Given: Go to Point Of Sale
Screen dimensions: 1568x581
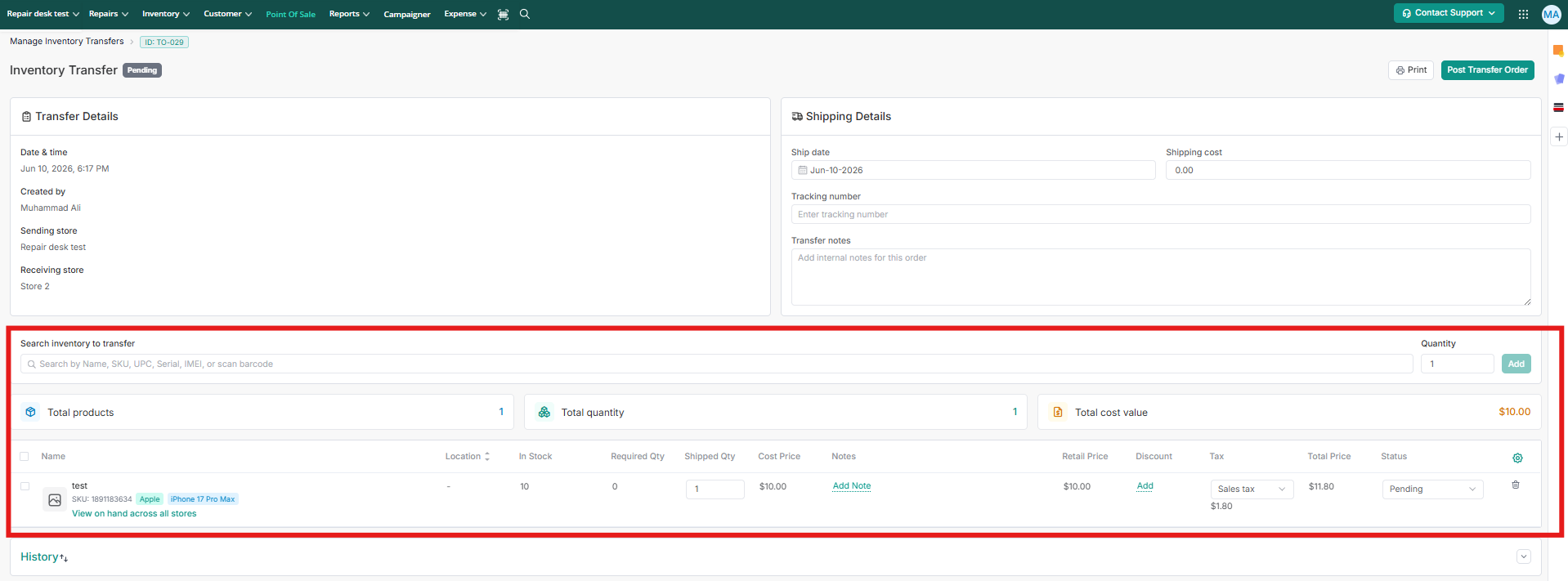Looking at the screenshot, I should pos(290,14).
